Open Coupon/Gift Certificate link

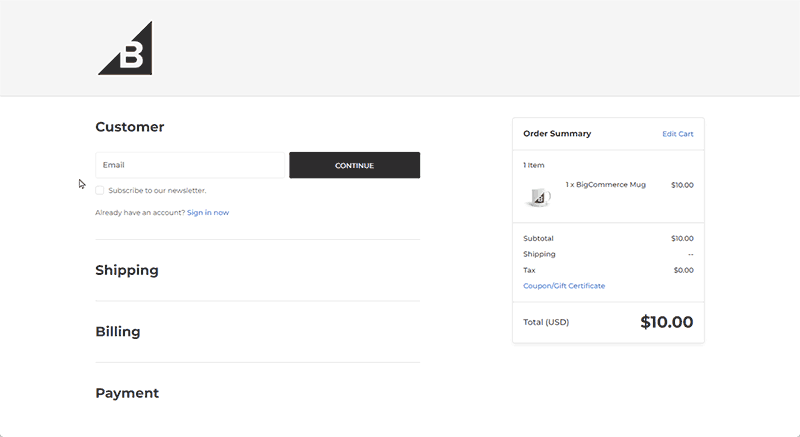click(x=564, y=286)
